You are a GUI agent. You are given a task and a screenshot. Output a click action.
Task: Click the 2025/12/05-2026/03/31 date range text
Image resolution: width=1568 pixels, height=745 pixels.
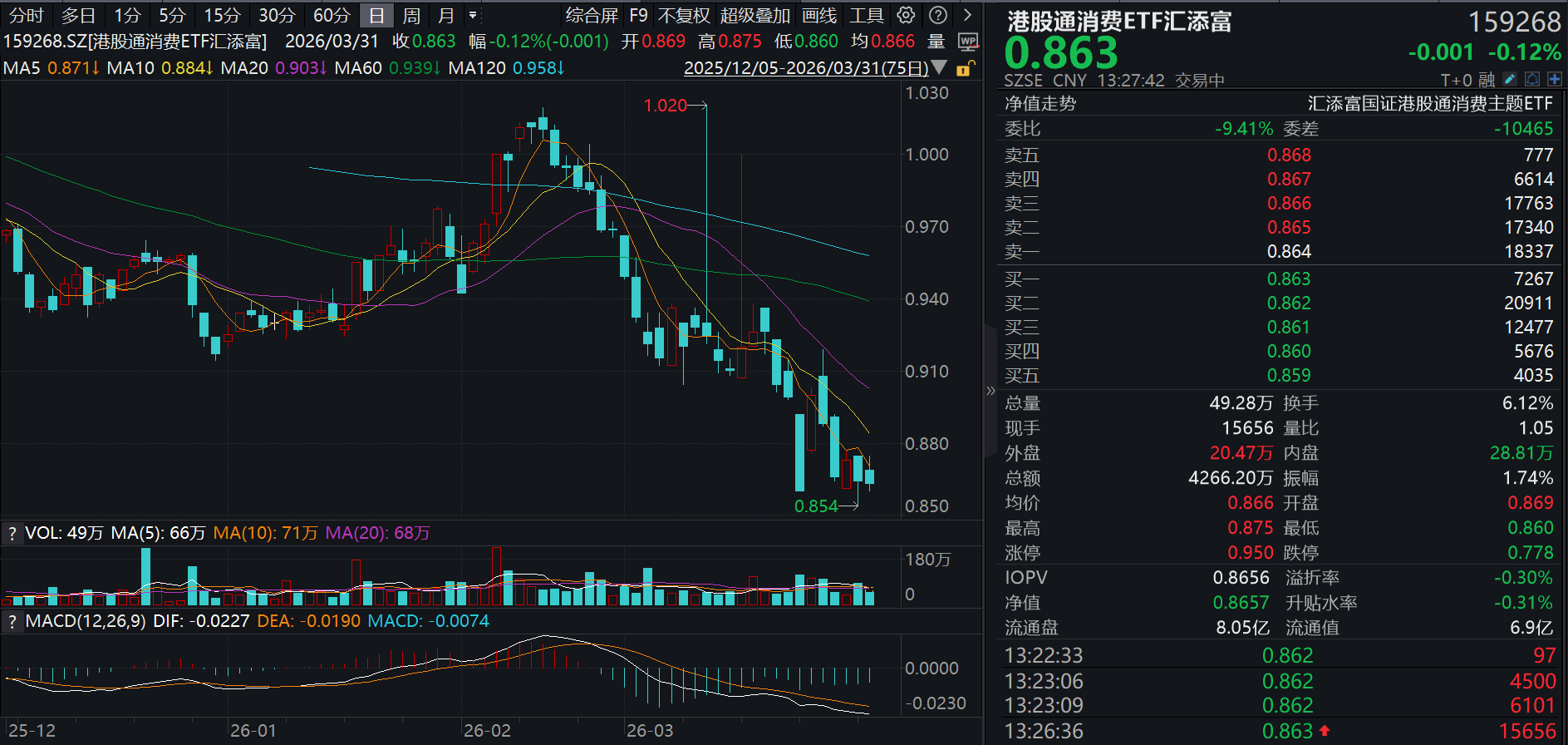[805, 68]
